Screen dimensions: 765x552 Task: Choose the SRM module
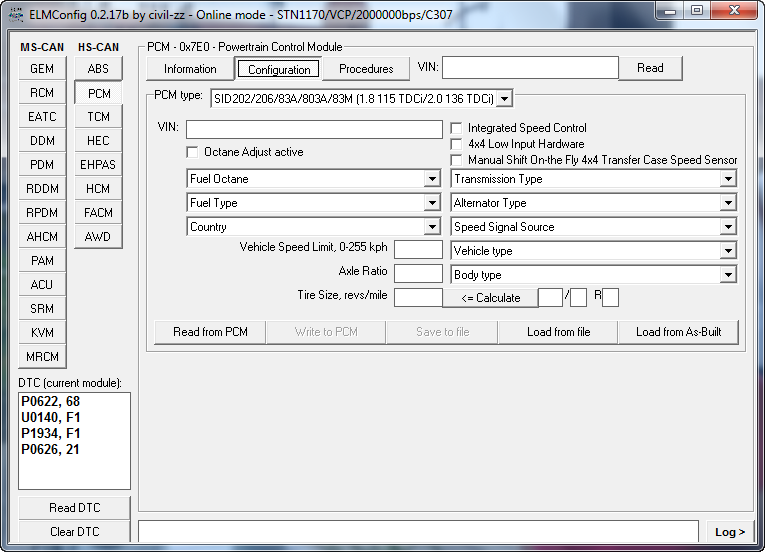[42, 308]
